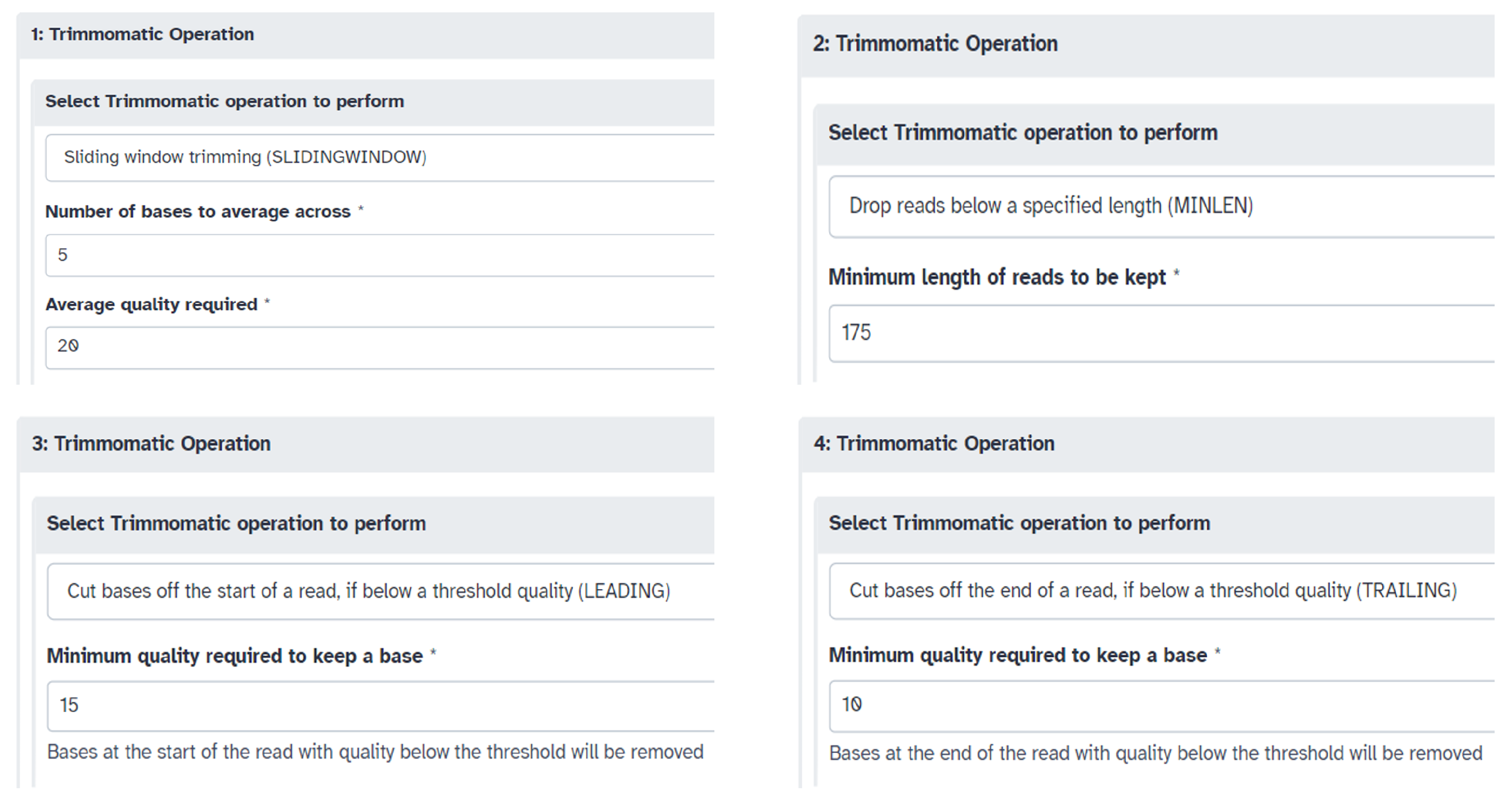Collapse the "3: Trimmomatic Operation" panel header
The image size is (1512, 801).
151,444
